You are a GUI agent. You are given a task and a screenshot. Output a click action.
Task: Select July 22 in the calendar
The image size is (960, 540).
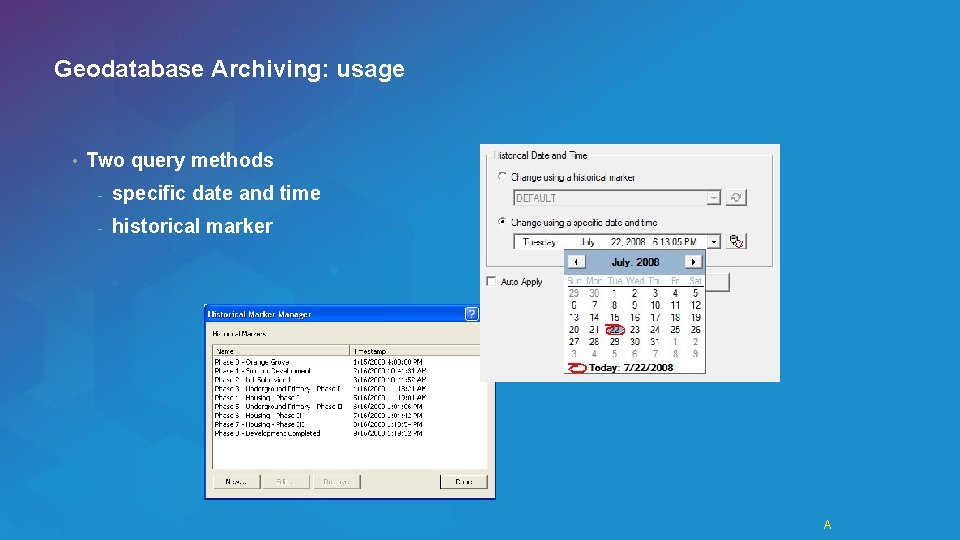click(x=615, y=329)
